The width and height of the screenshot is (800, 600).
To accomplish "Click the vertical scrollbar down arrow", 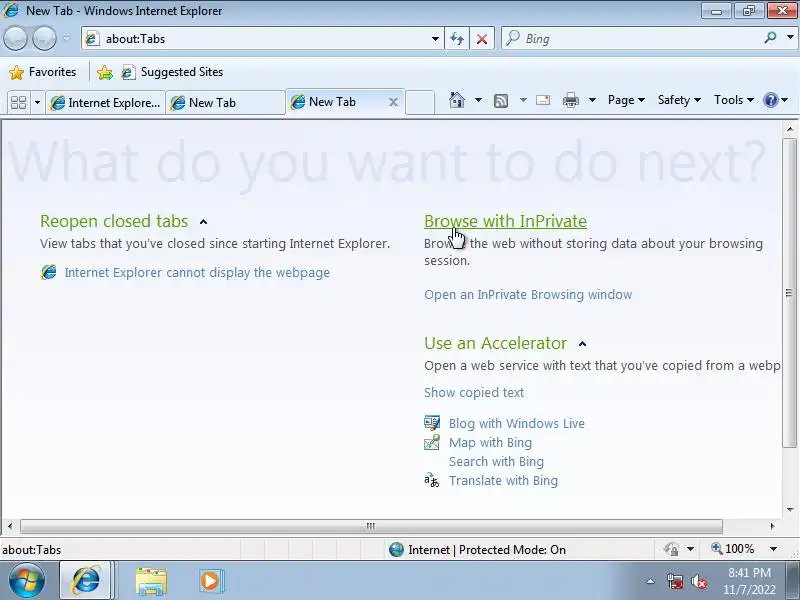I will coord(790,510).
